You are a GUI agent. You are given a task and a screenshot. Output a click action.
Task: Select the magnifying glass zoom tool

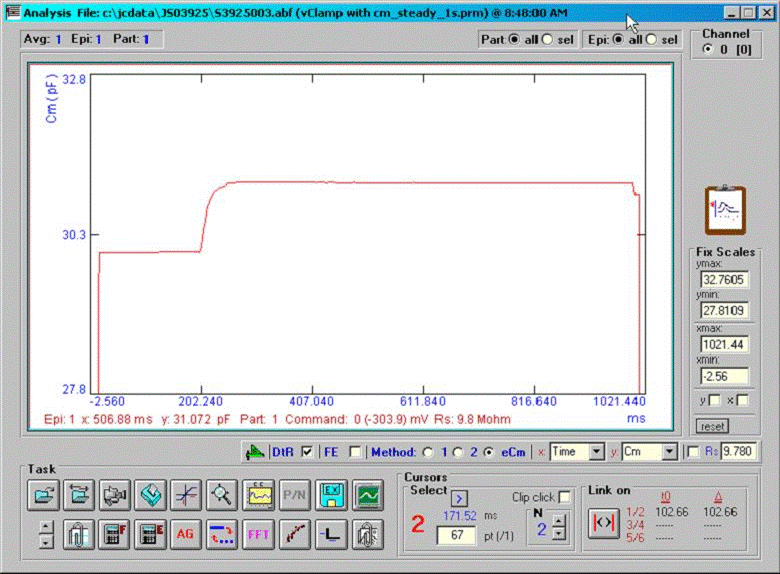[x=222, y=495]
